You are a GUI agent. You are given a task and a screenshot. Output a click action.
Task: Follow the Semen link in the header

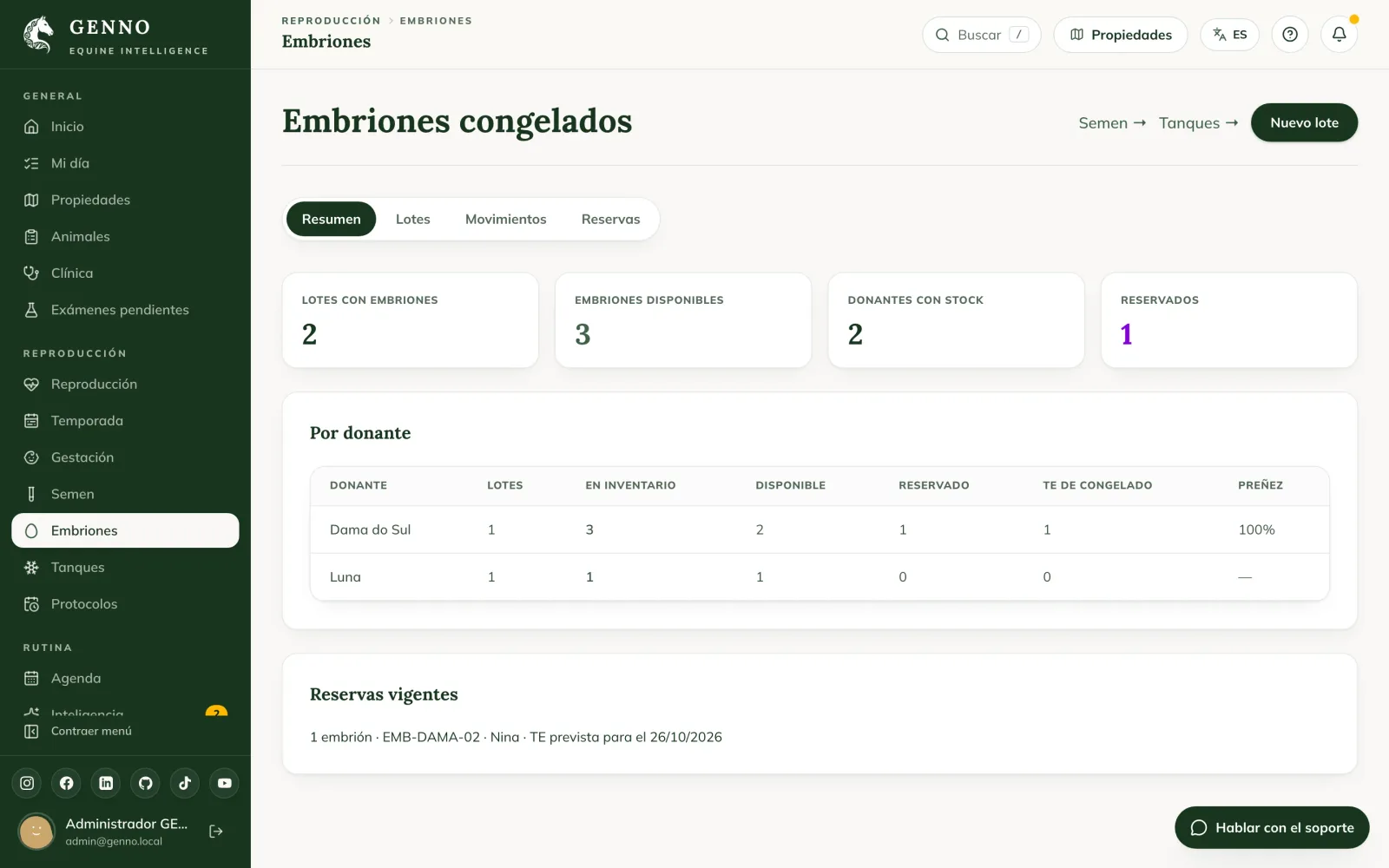coord(1112,123)
